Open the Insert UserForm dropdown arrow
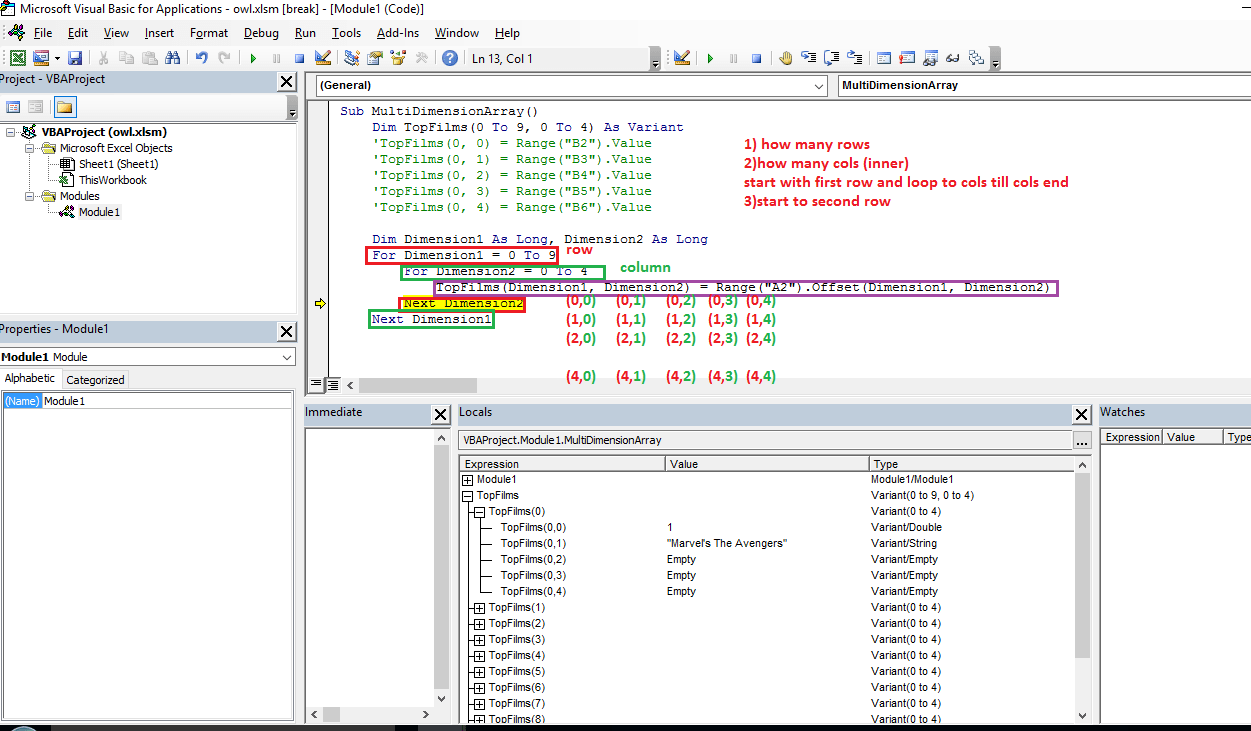 pos(57,58)
